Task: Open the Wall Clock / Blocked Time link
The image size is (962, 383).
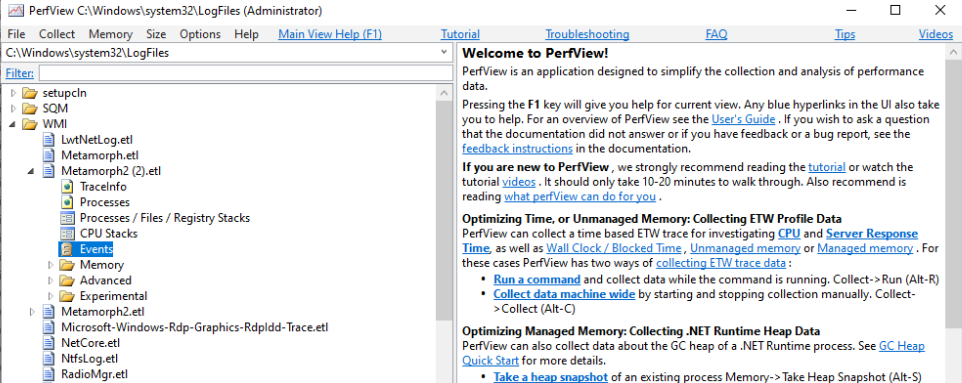Action: pos(614,248)
